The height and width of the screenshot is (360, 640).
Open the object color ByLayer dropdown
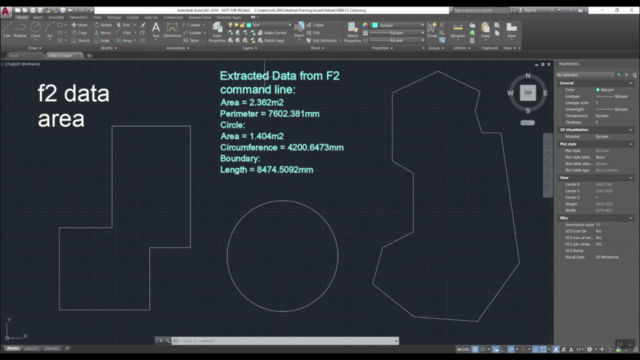pos(398,25)
